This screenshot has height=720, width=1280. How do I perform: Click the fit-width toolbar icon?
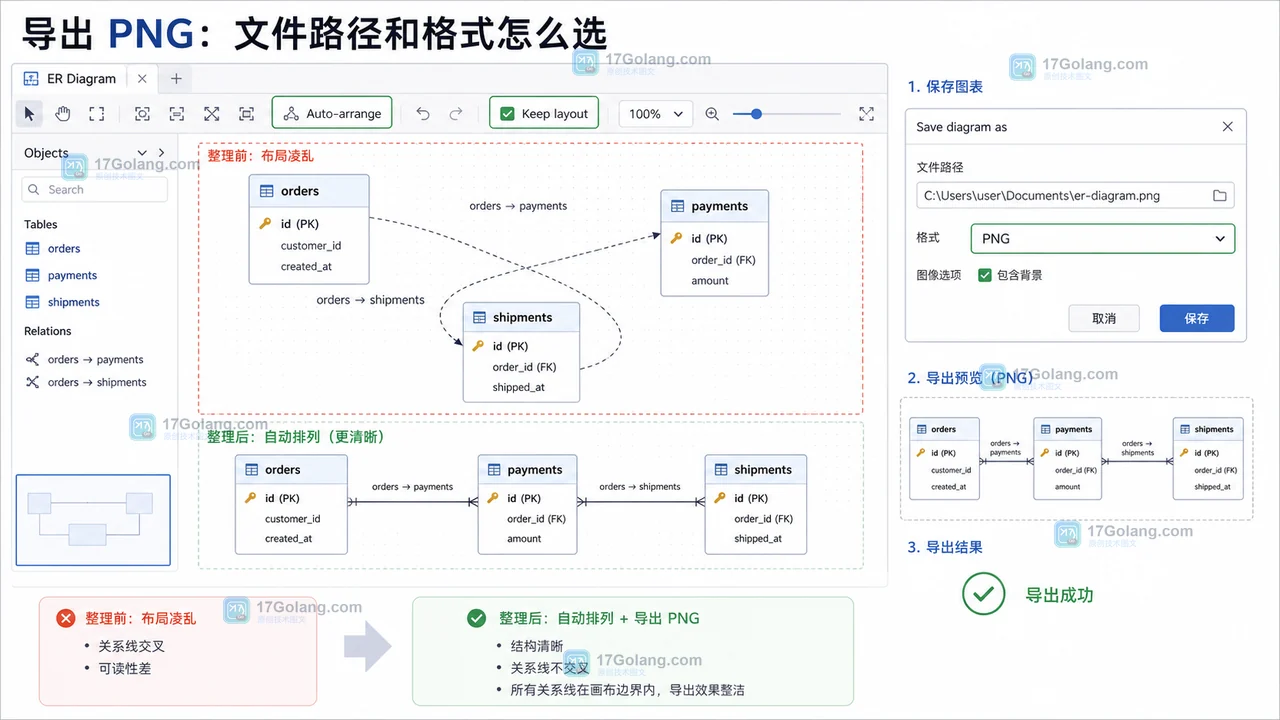[x=177, y=114]
